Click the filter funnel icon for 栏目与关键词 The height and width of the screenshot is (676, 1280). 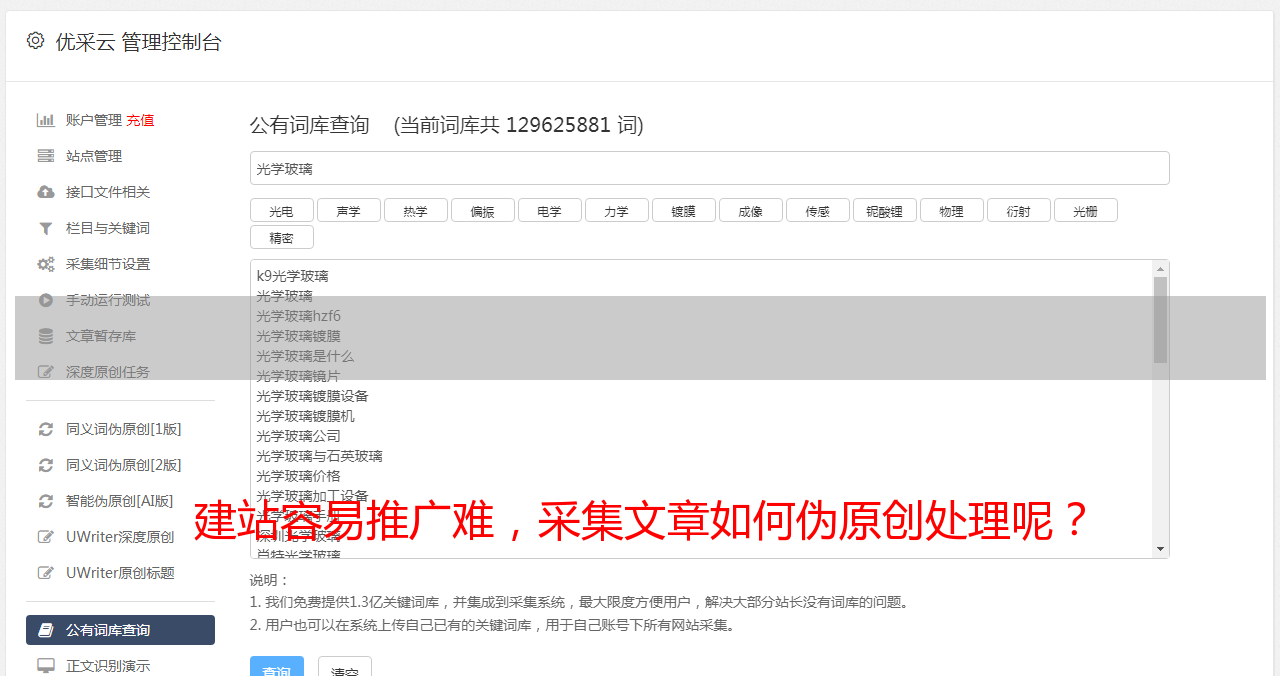point(46,228)
